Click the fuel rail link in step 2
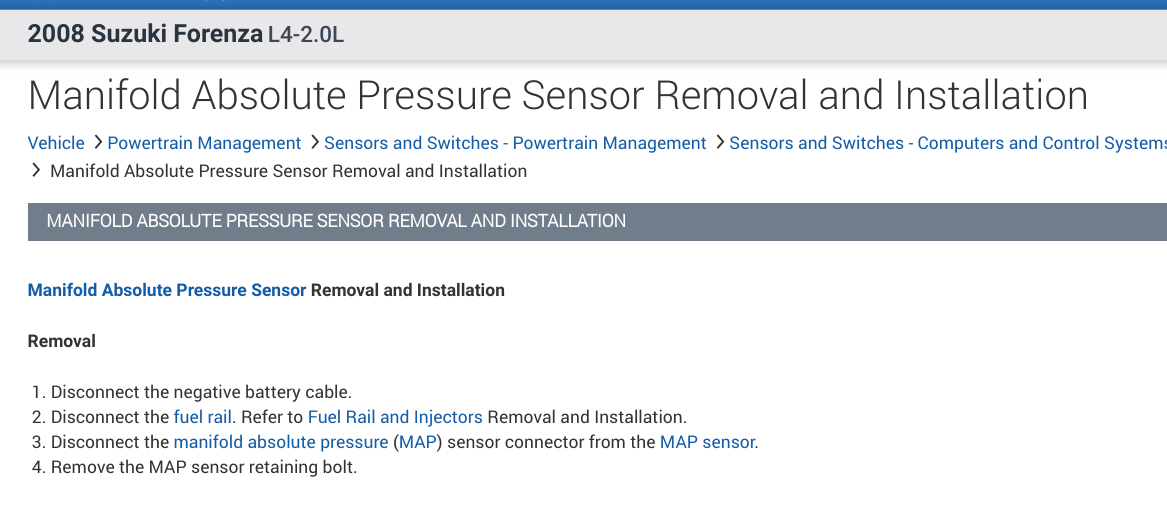The width and height of the screenshot is (1167, 518). point(202,417)
